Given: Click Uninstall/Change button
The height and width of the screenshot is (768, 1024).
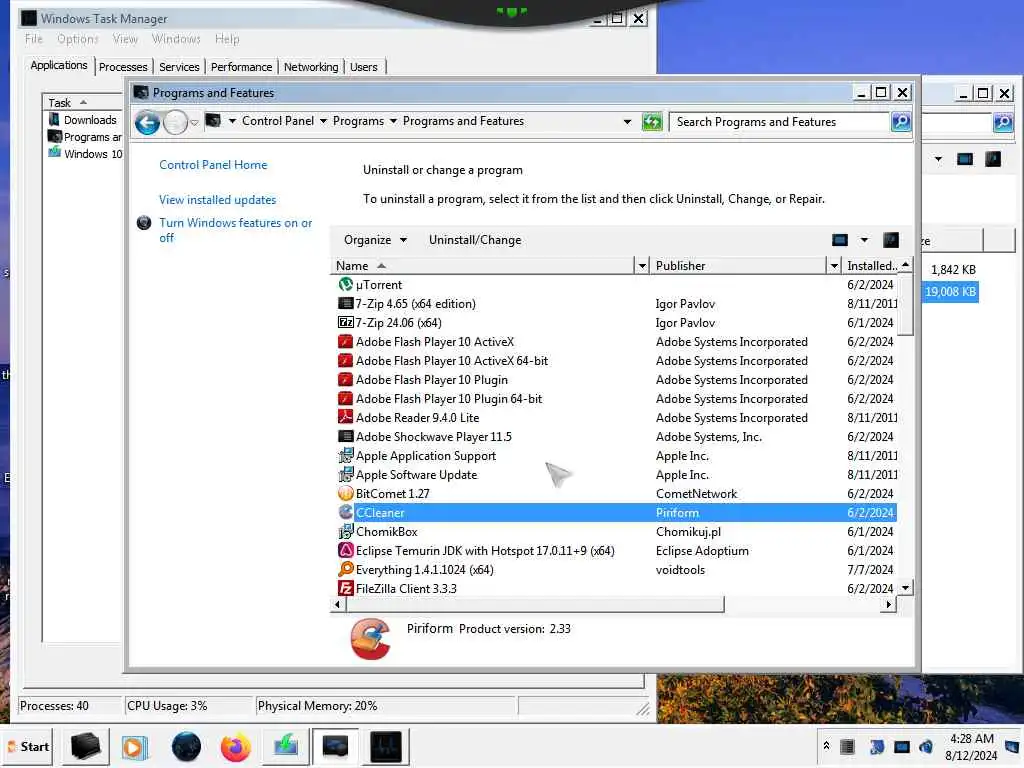Looking at the screenshot, I should click(x=475, y=240).
